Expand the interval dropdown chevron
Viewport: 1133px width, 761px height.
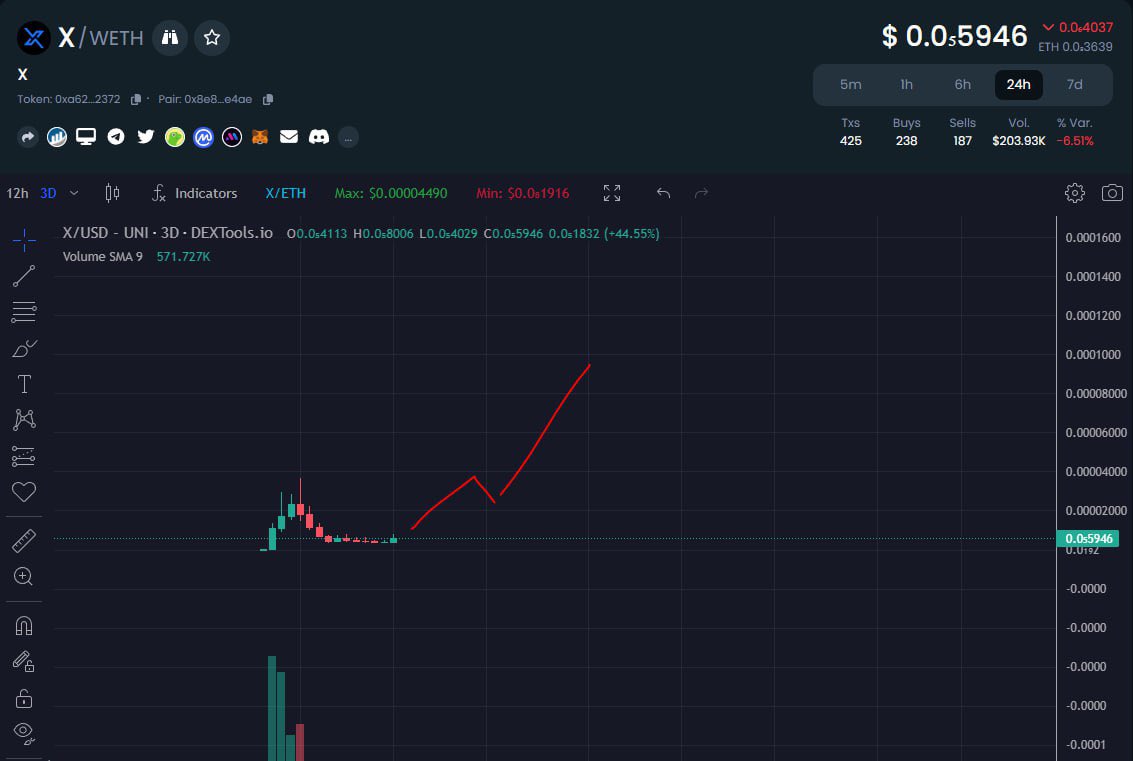click(74, 193)
